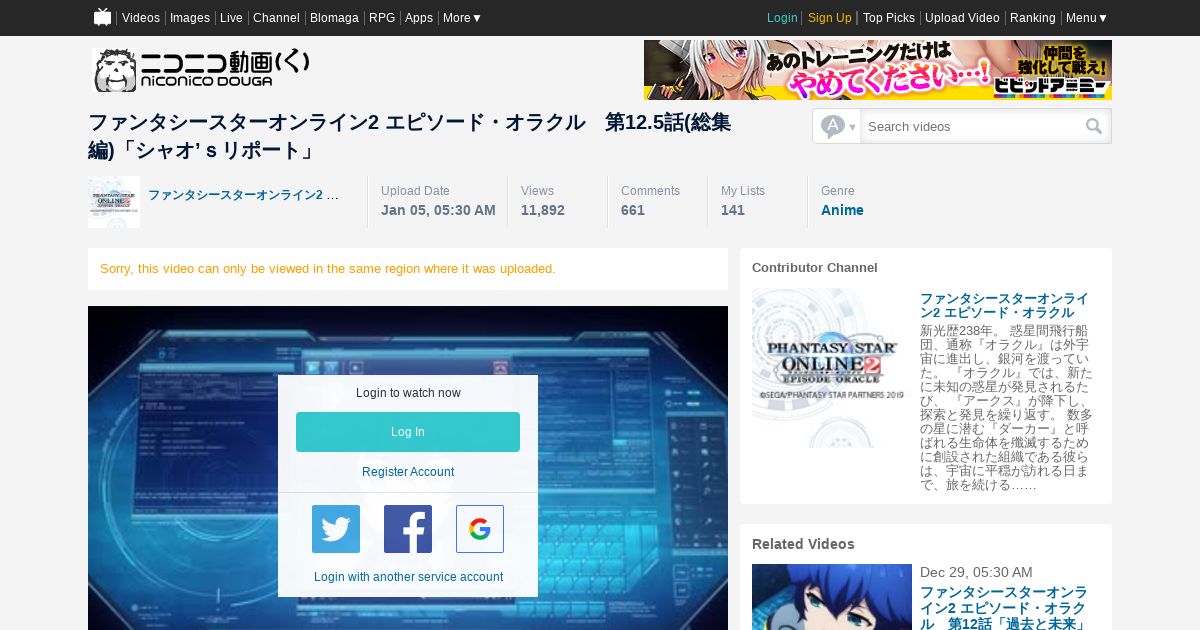Open Apps in top navigation
Image resolution: width=1200 pixels, height=630 pixels.
[419, 18]
